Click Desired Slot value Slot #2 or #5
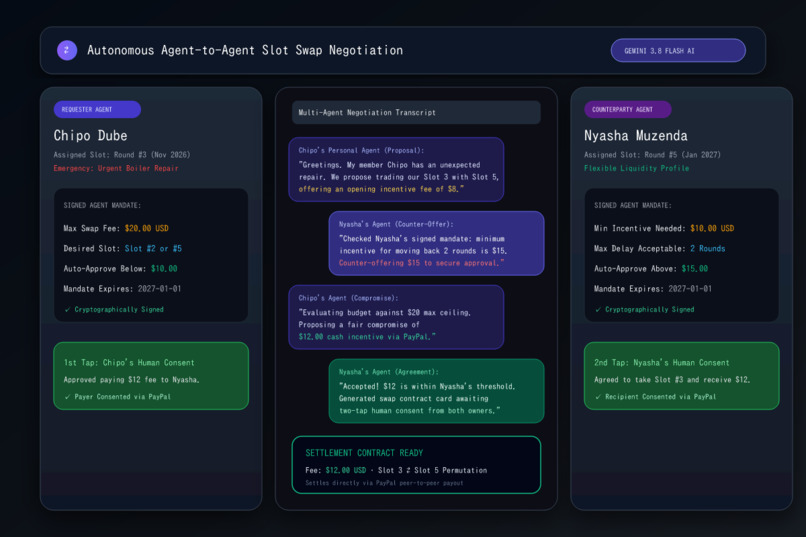Screen dimensions: 806x537 click(x=153, y=249)
